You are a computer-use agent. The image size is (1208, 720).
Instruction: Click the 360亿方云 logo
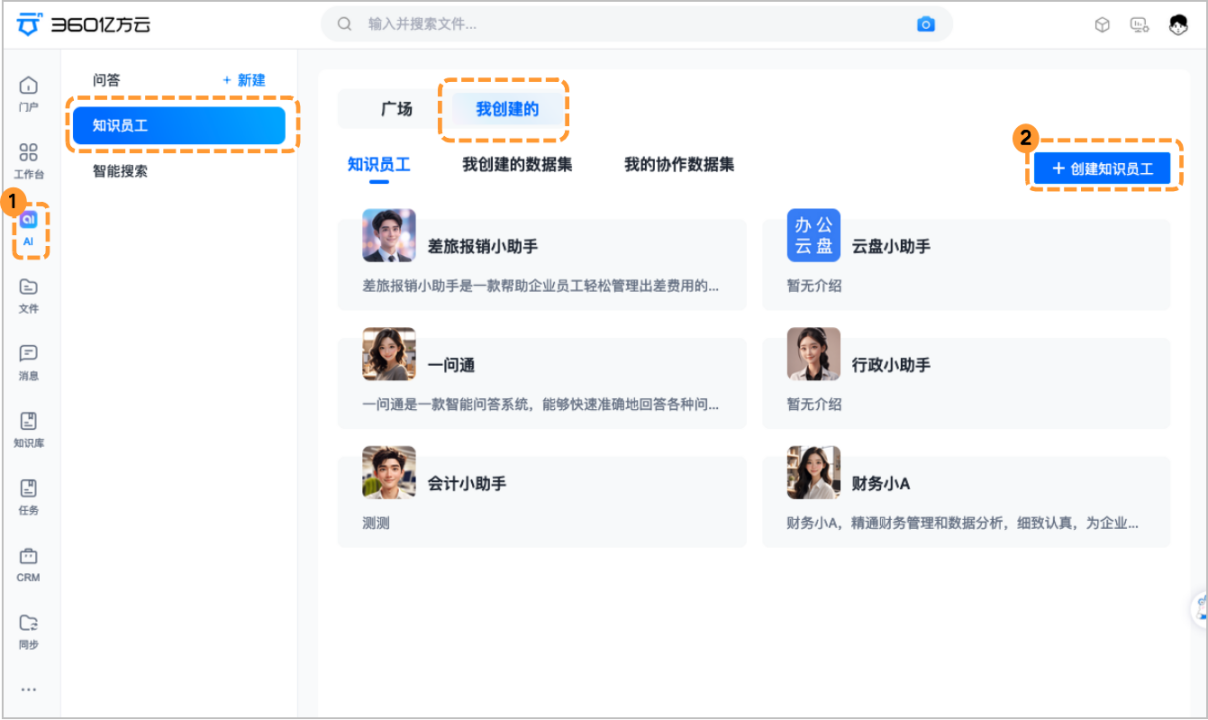pyautogui.click(x=84, y=24)
